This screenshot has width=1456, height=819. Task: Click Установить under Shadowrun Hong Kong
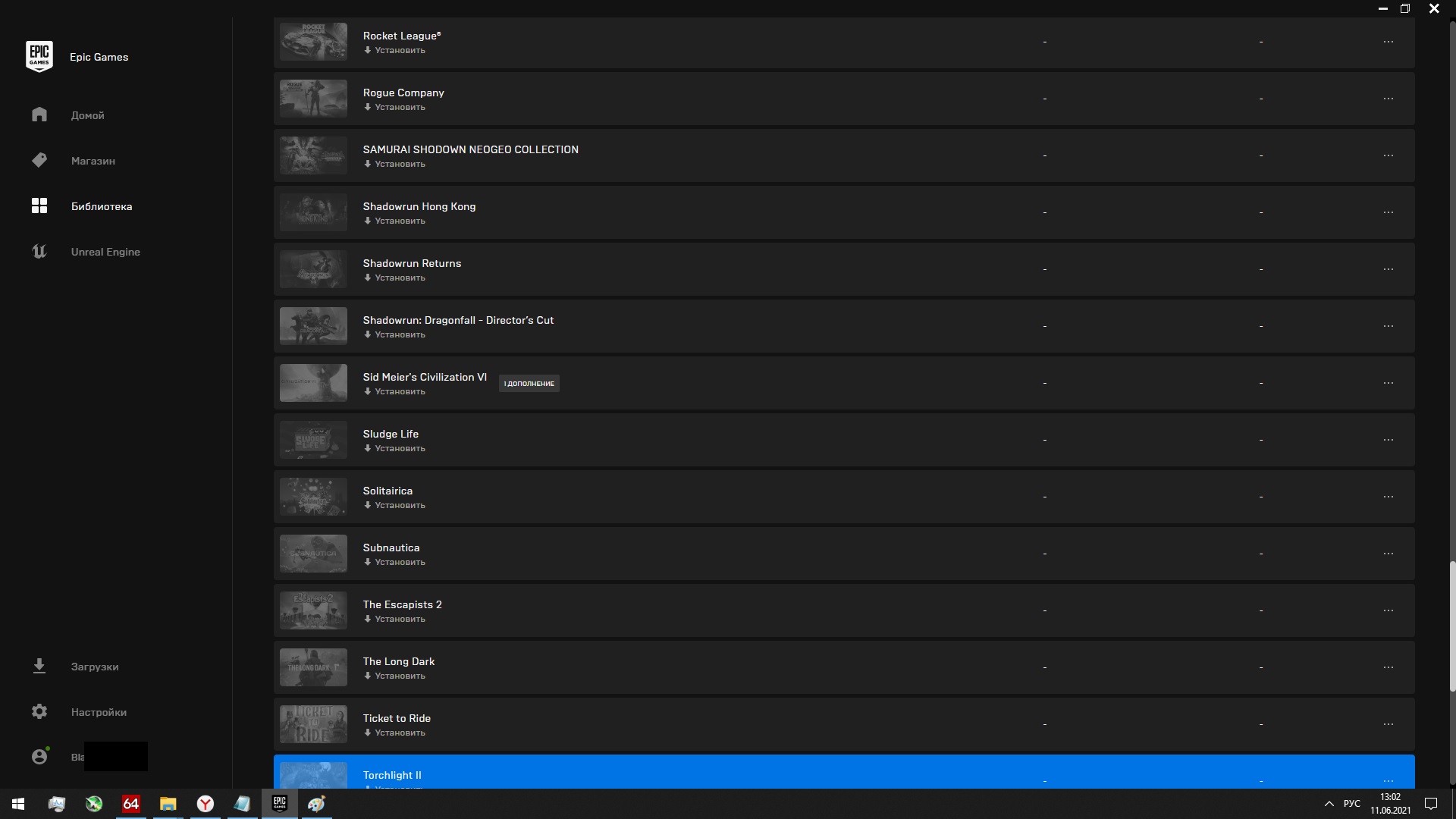tap(394, 221)
